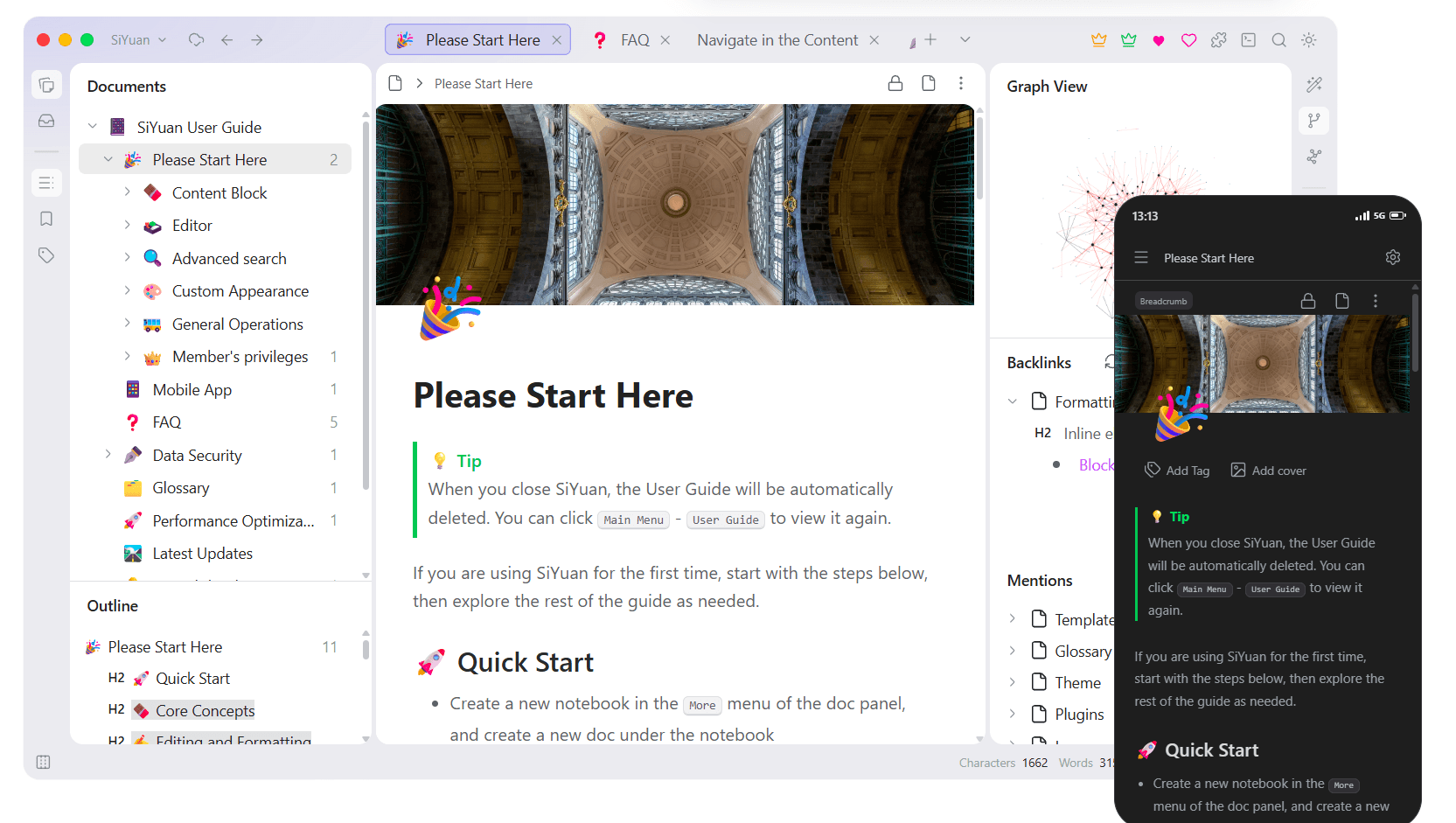Open the Inbox dock icon

point(46,121)
